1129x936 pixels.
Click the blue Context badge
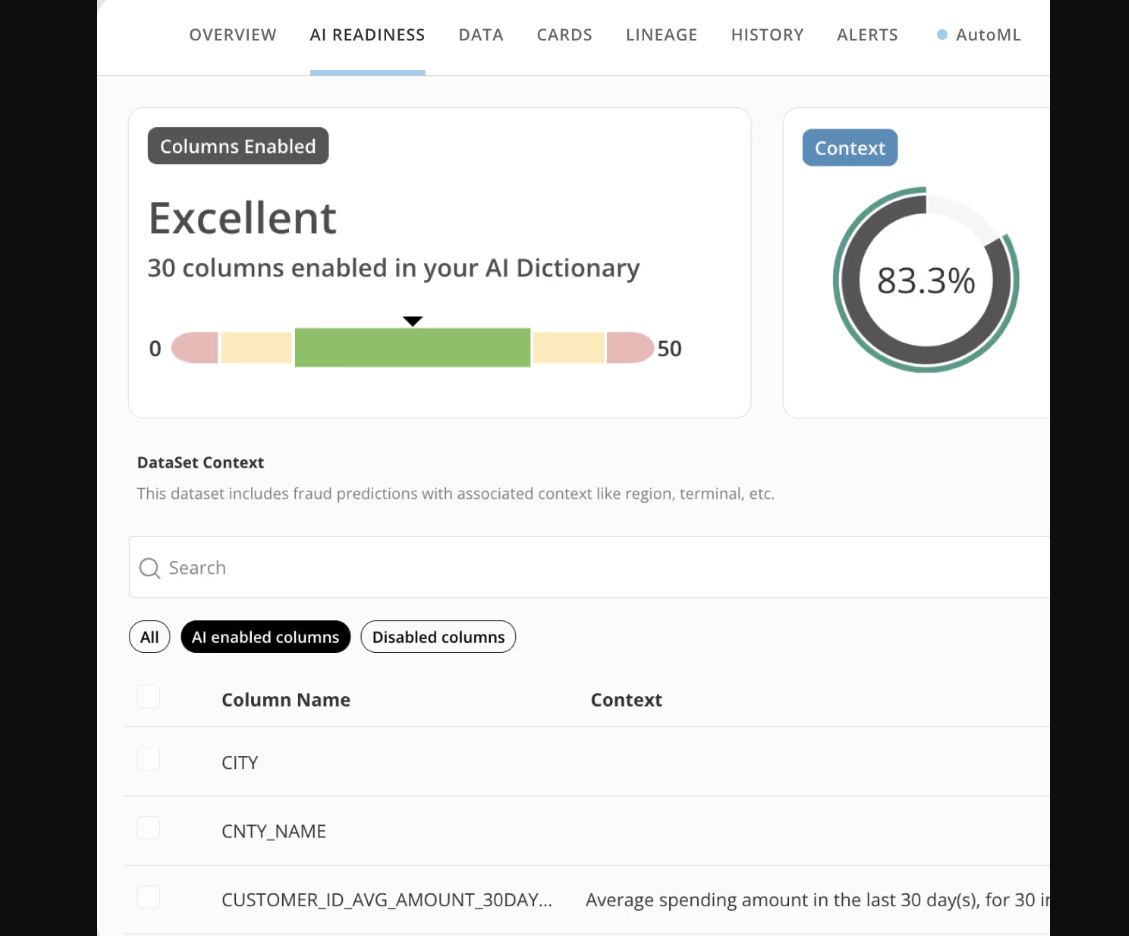849,148
